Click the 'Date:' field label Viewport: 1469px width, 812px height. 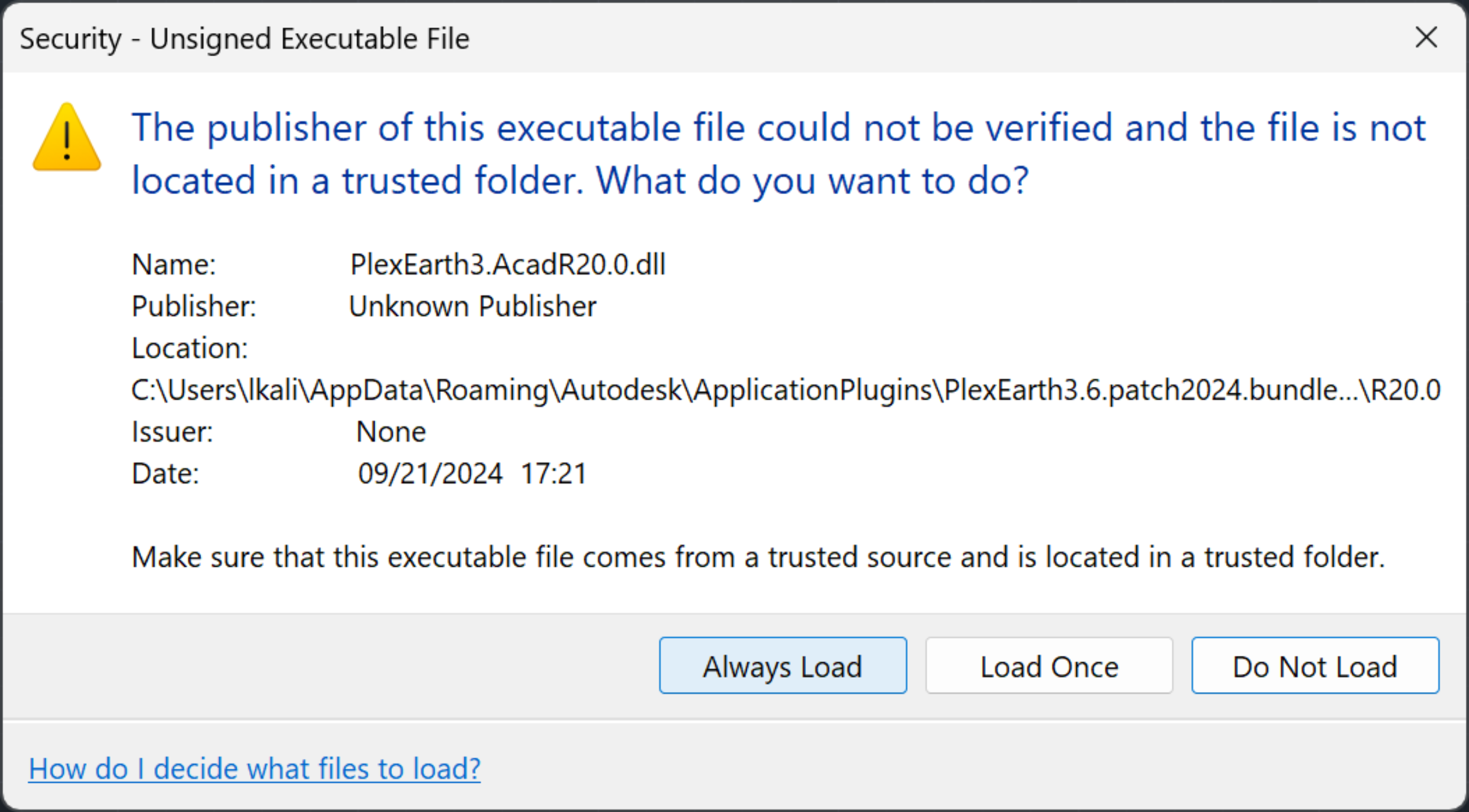point(165,474)
